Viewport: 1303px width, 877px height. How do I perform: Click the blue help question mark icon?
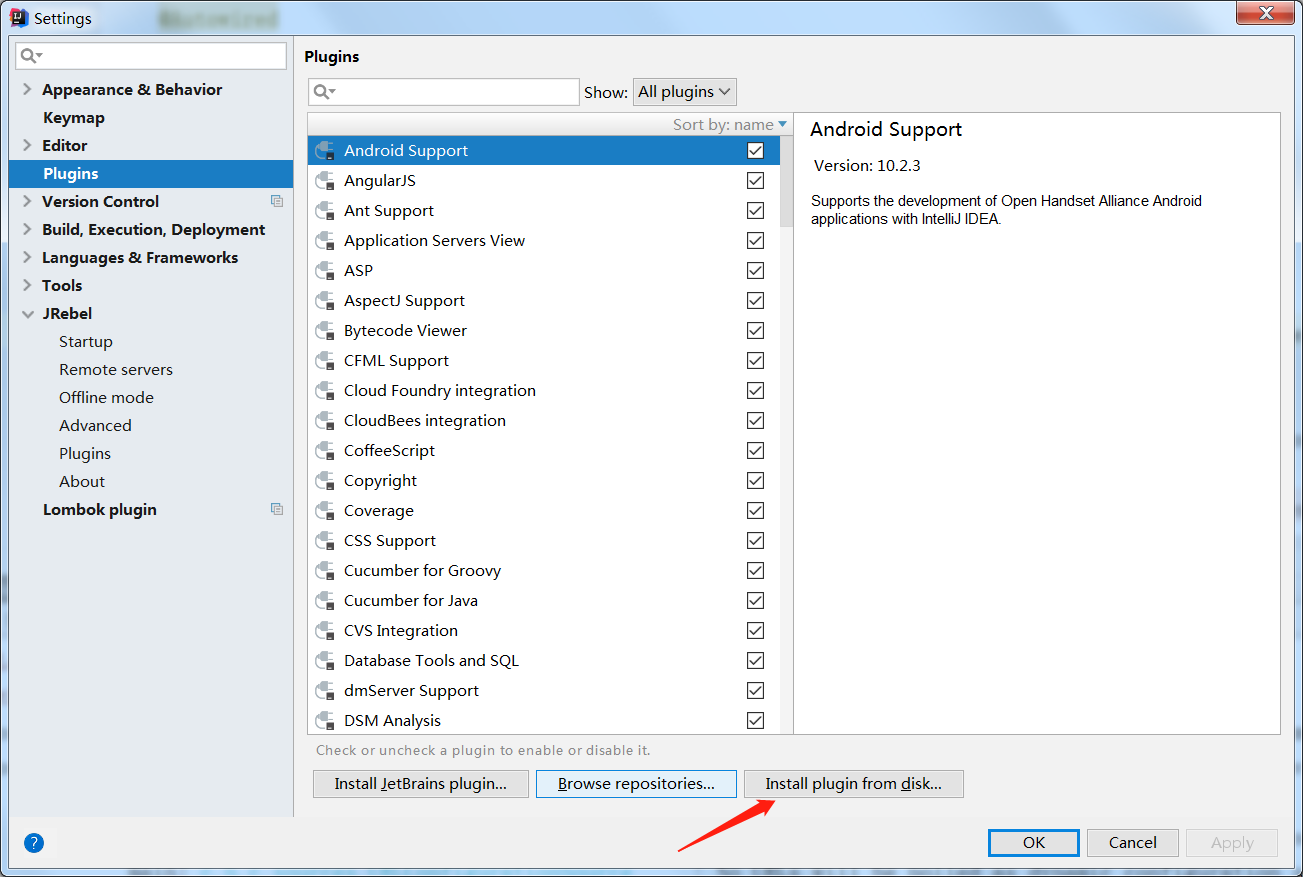34,843
